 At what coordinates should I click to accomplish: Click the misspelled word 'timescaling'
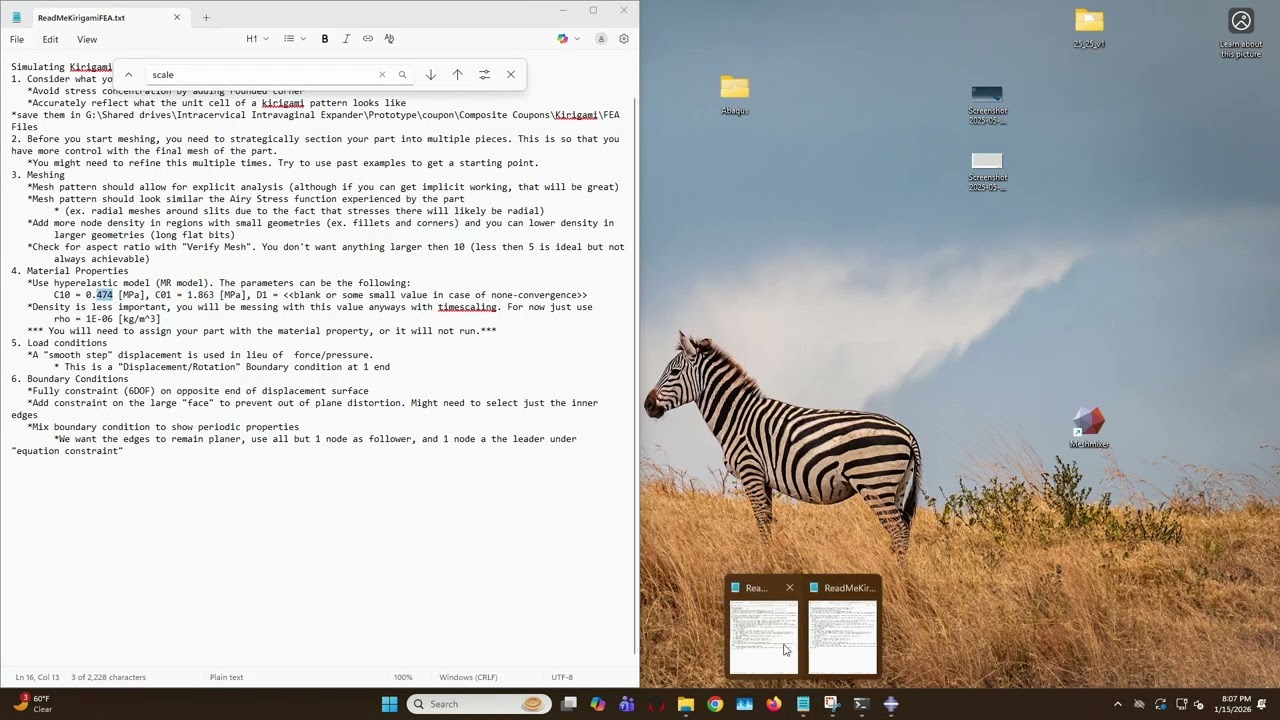point(467,307)
